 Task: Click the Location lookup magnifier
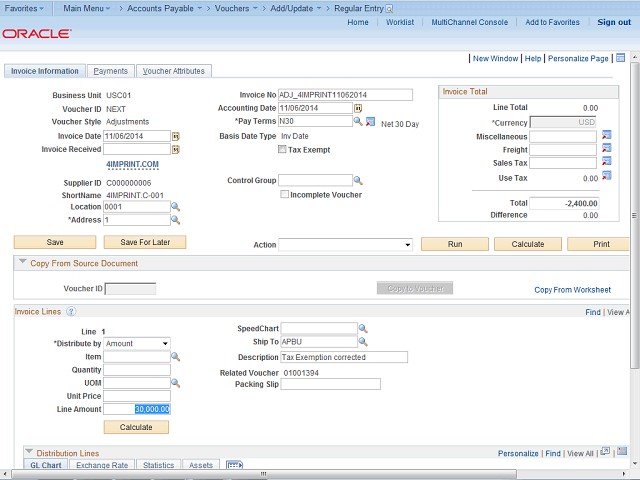coord(175,207)
